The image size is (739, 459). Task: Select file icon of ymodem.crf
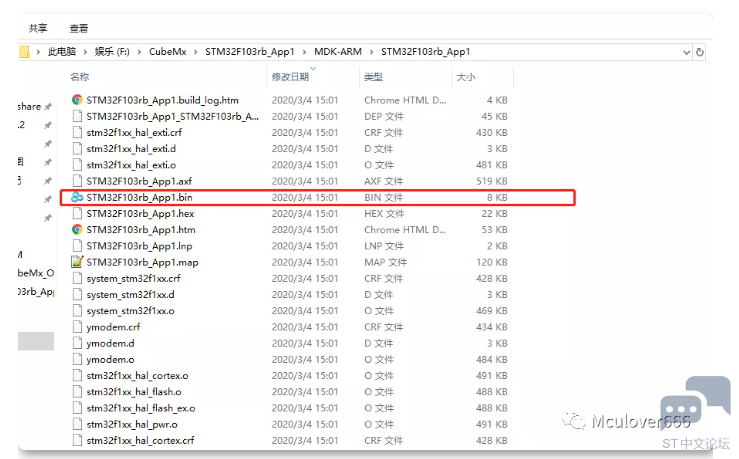coord(77,327)
